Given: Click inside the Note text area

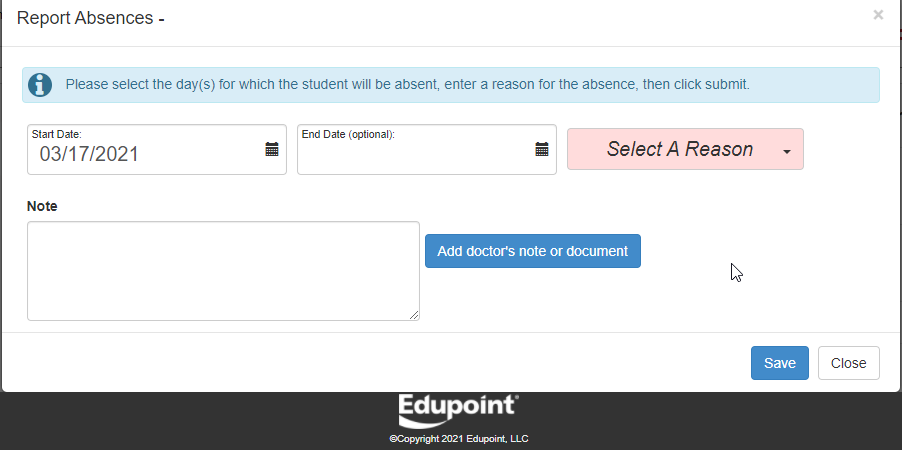Looking at the screenshot, I should tap(223, 271).
